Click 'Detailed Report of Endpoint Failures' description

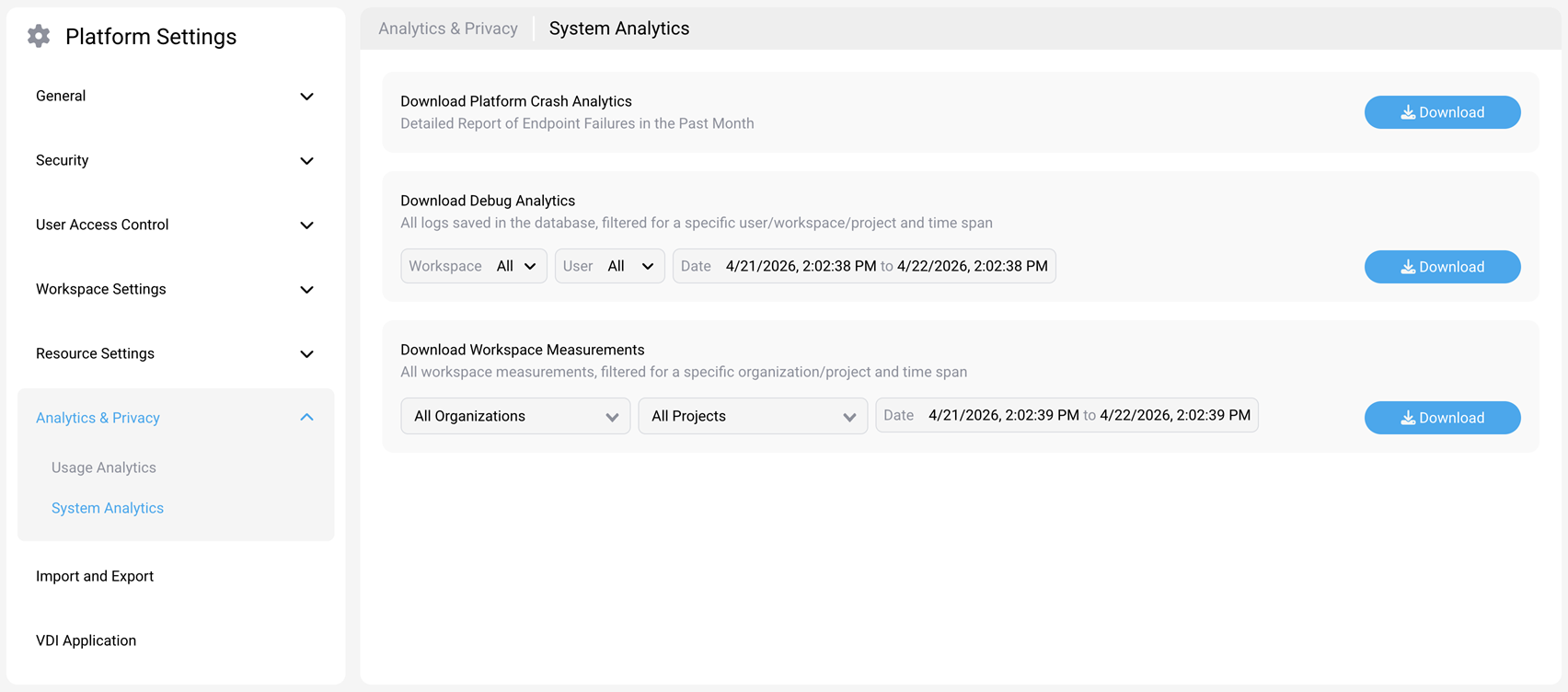pyautogui.click(x=577, y=123)
